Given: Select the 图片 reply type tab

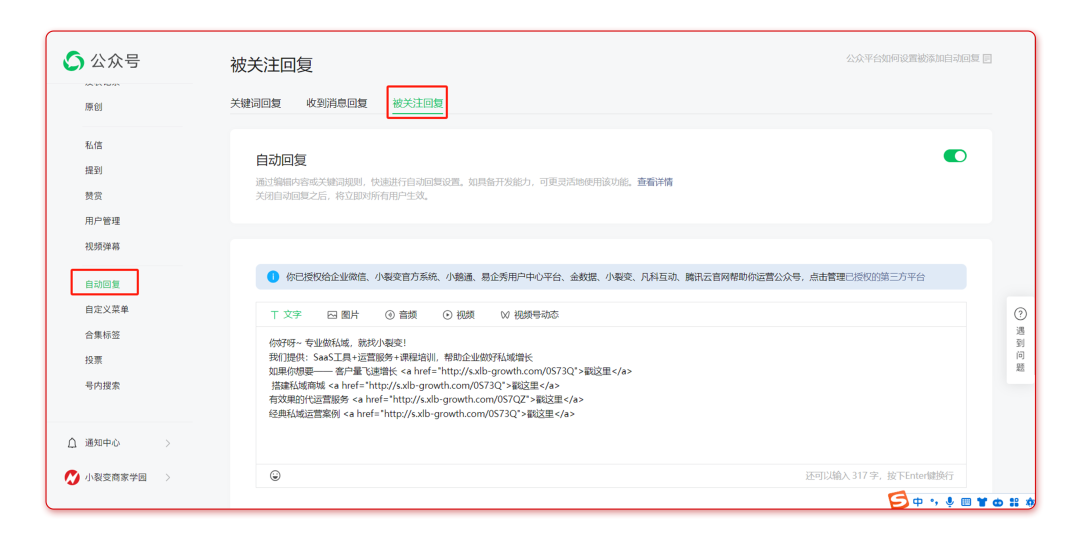Looking at the screenshot, I should [x=343, y=315].
